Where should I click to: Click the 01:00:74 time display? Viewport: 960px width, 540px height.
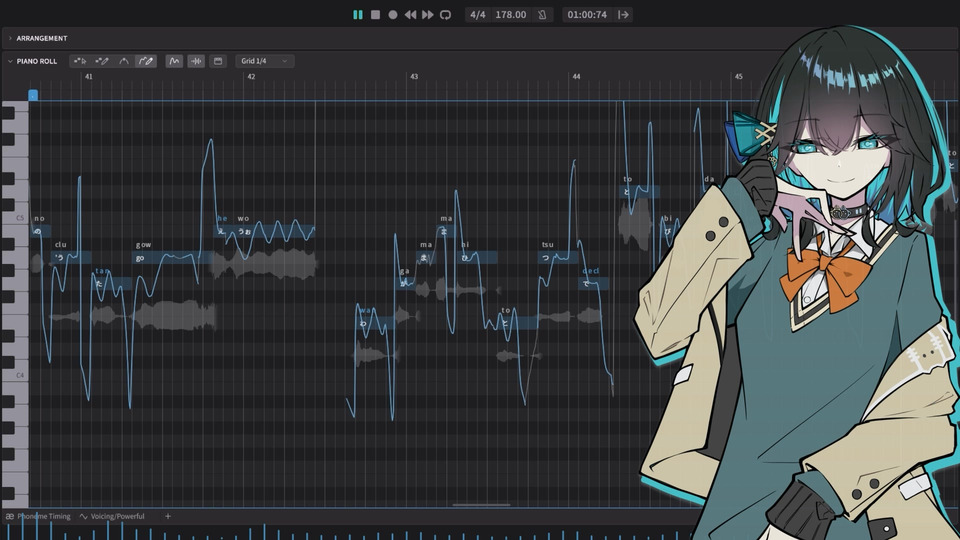(x=587, y=15)
